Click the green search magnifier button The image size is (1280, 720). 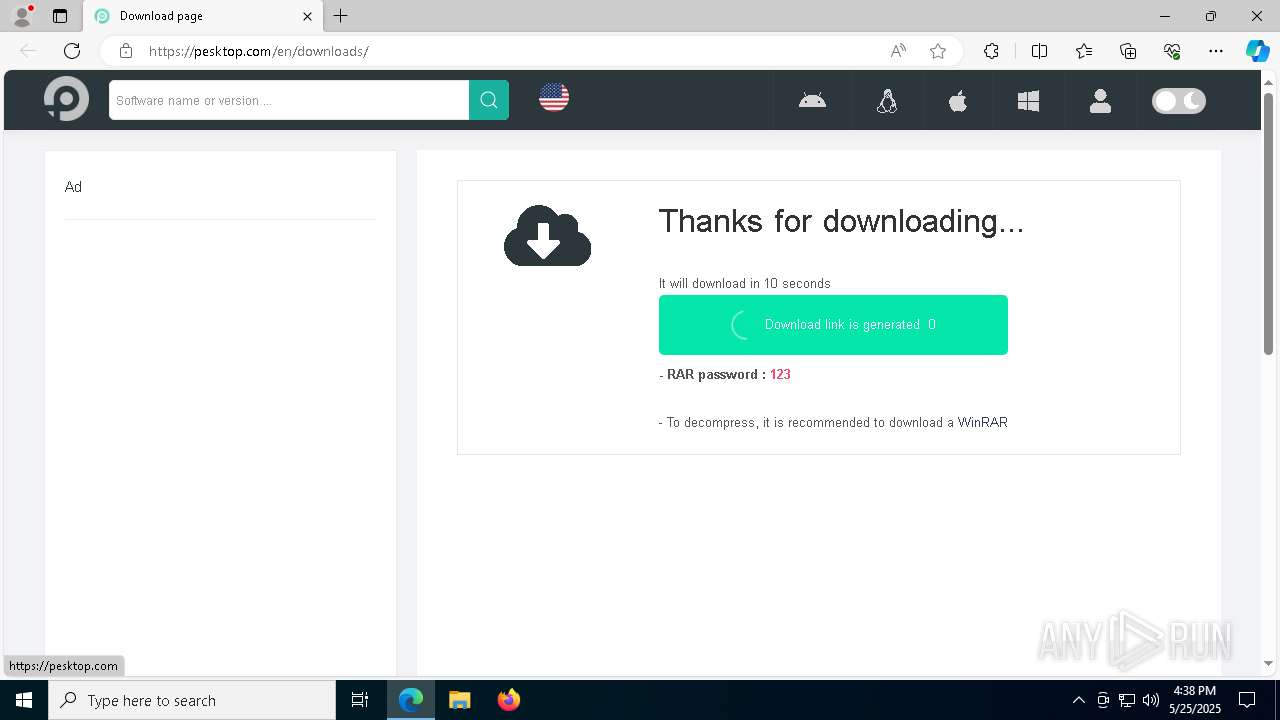point(489,100)
